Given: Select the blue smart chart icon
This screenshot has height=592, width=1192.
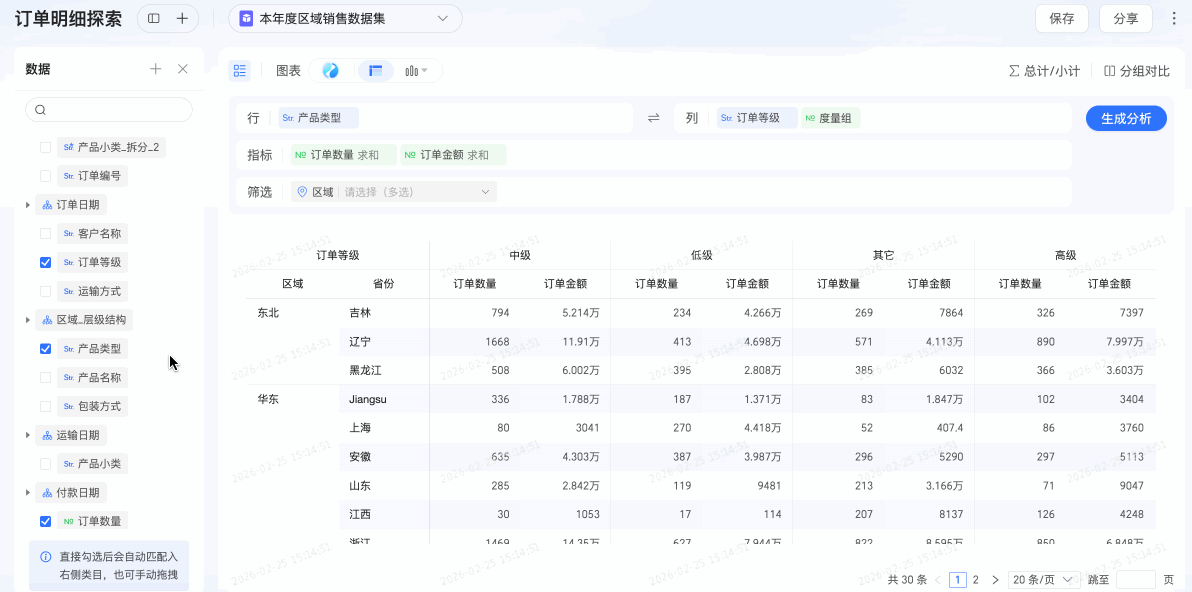Looking at the screenshot, I should (330, 71).
